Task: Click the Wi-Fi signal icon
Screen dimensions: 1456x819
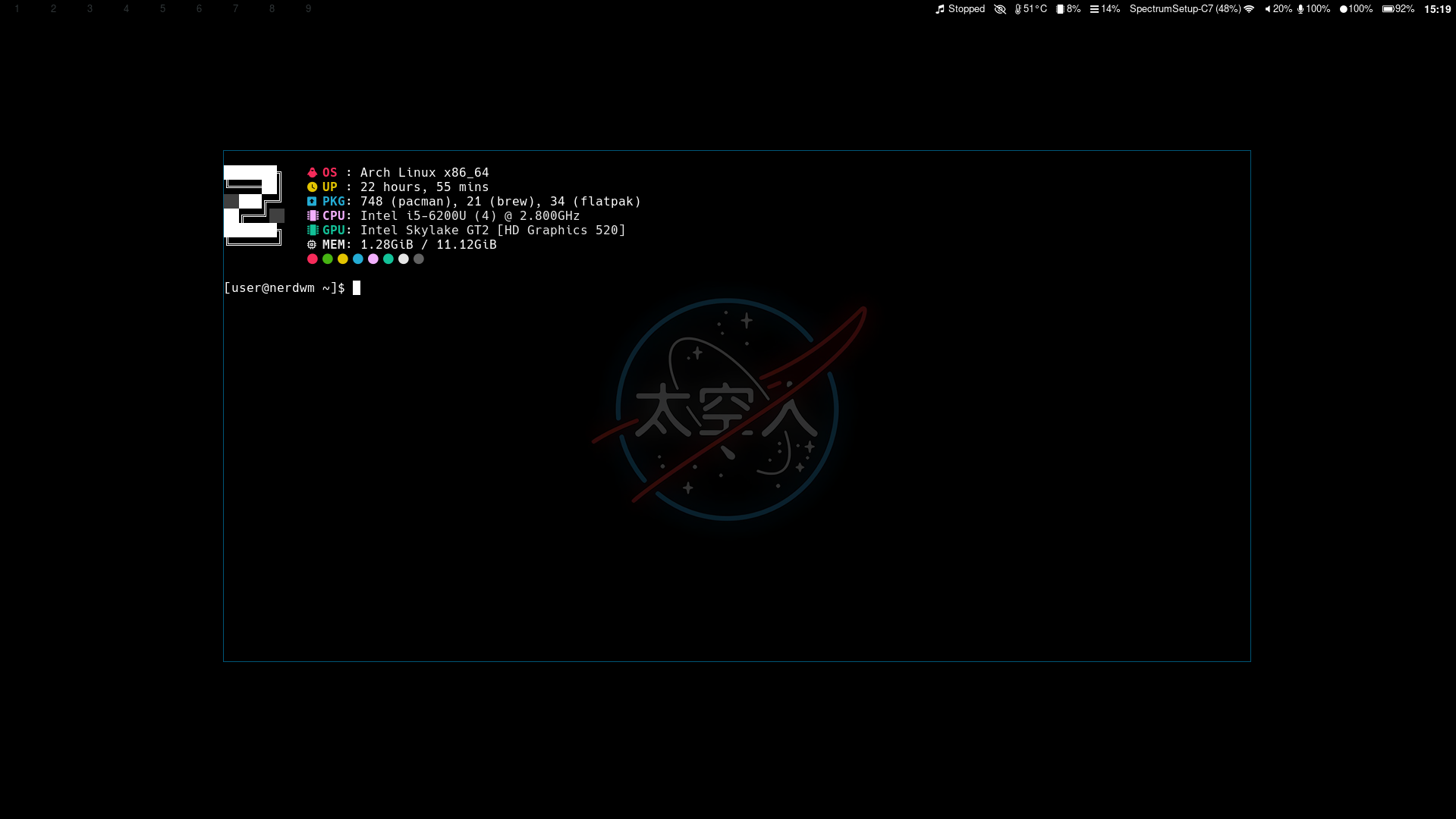Action: click(1249, 9)
